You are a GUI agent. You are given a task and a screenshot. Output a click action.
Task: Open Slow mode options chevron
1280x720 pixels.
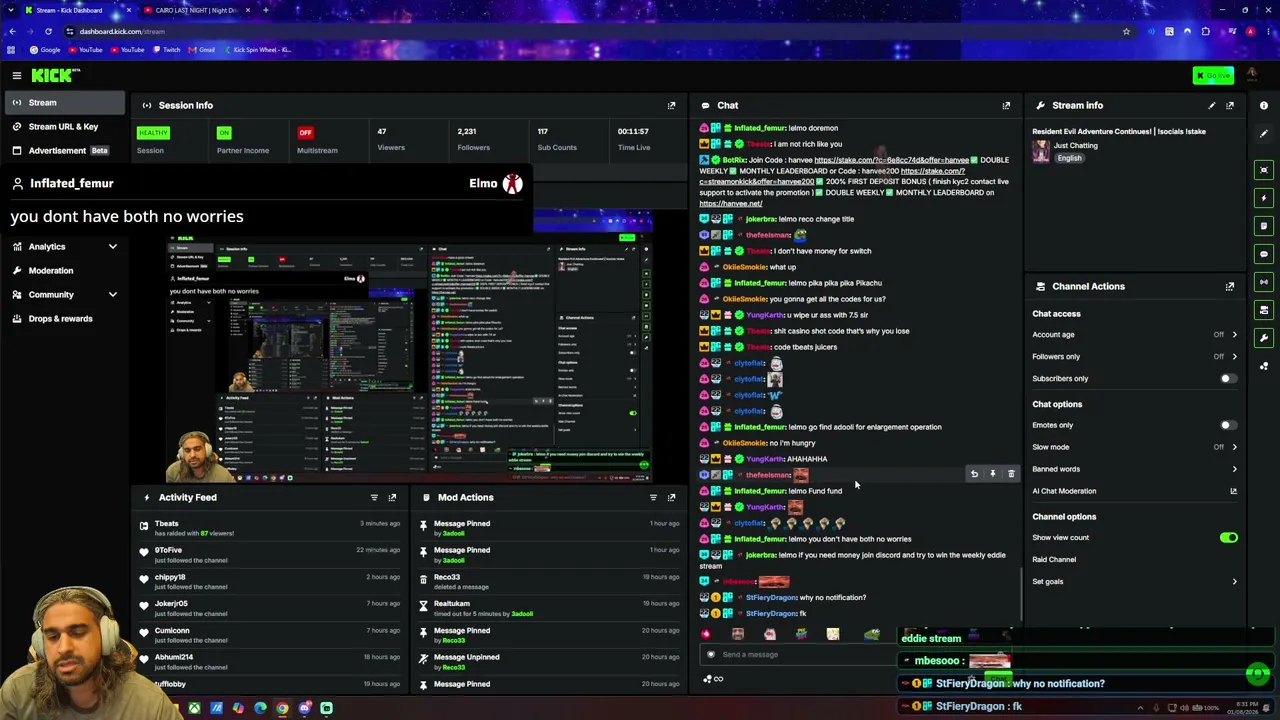pyautogui.click(x=1234, y=447)
